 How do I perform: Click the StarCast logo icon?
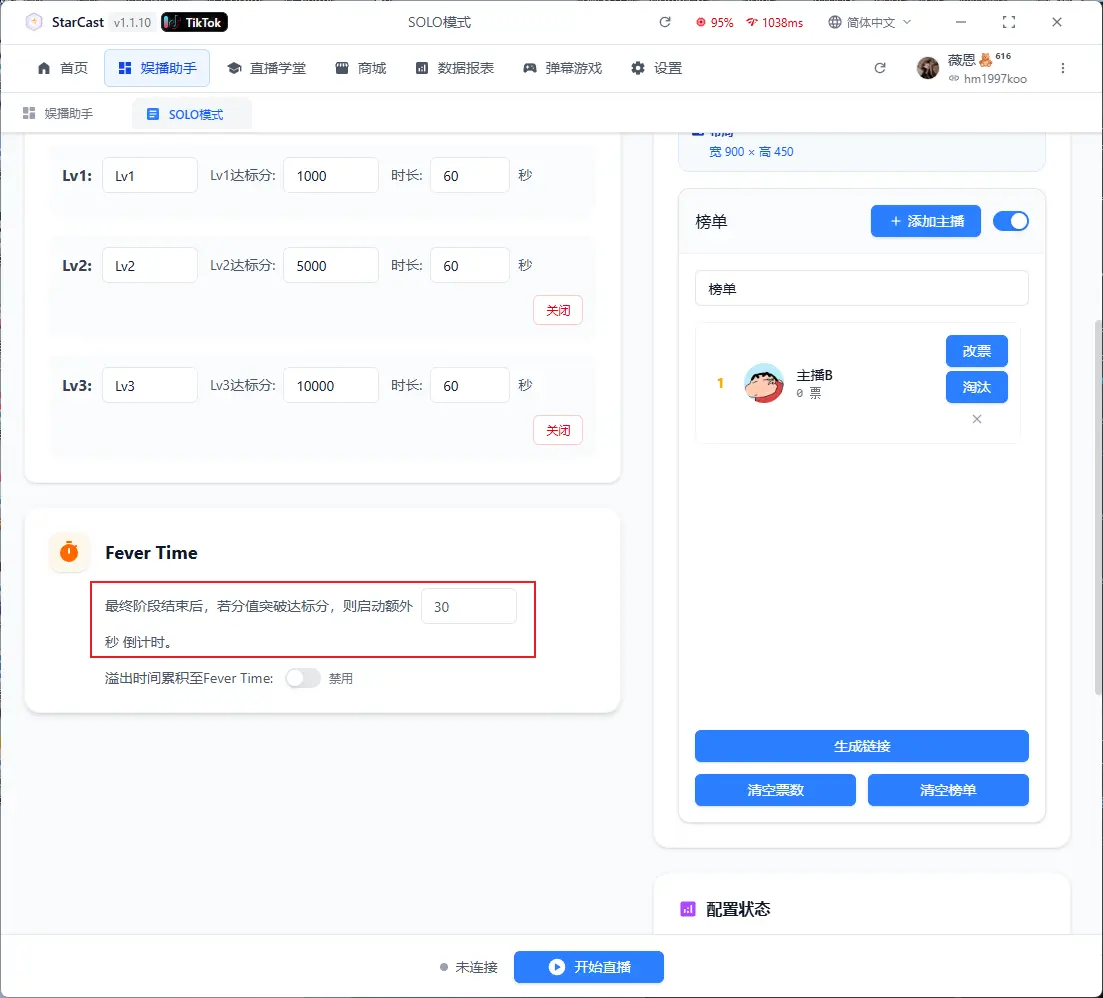tap(34, 22)
